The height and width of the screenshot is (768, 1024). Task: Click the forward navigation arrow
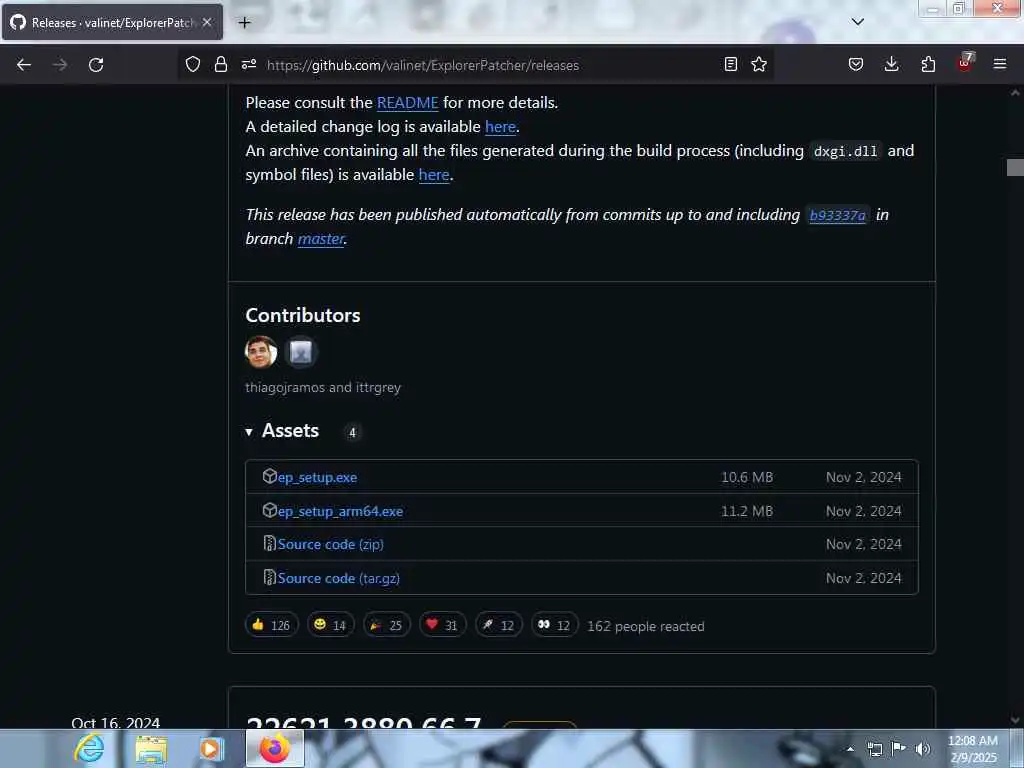tap(59, 65)
